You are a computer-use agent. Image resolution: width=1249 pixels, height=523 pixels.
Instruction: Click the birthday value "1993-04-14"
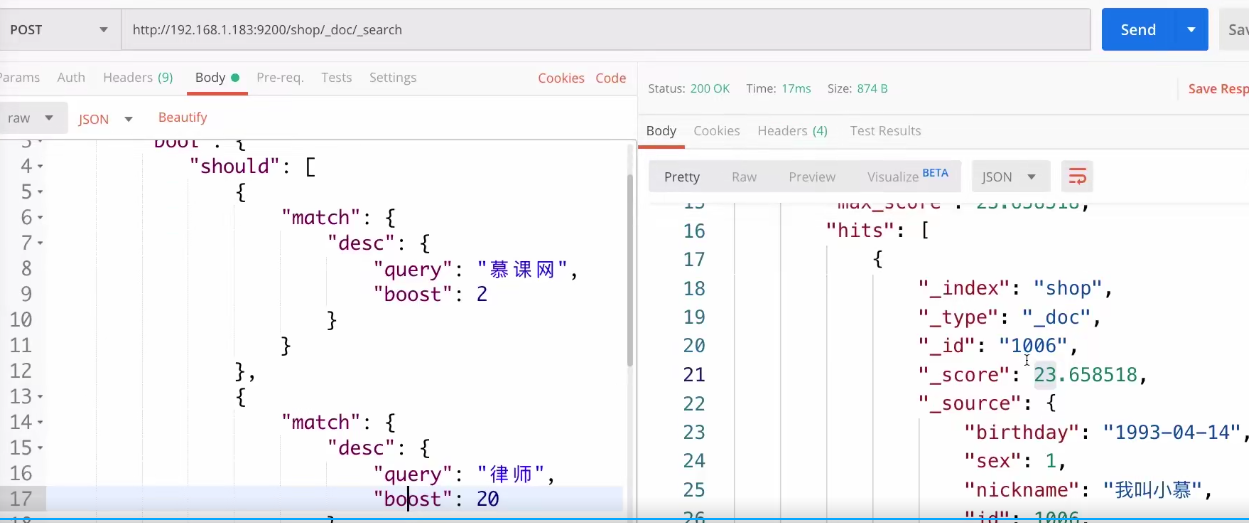click(x=1173, y=433)
